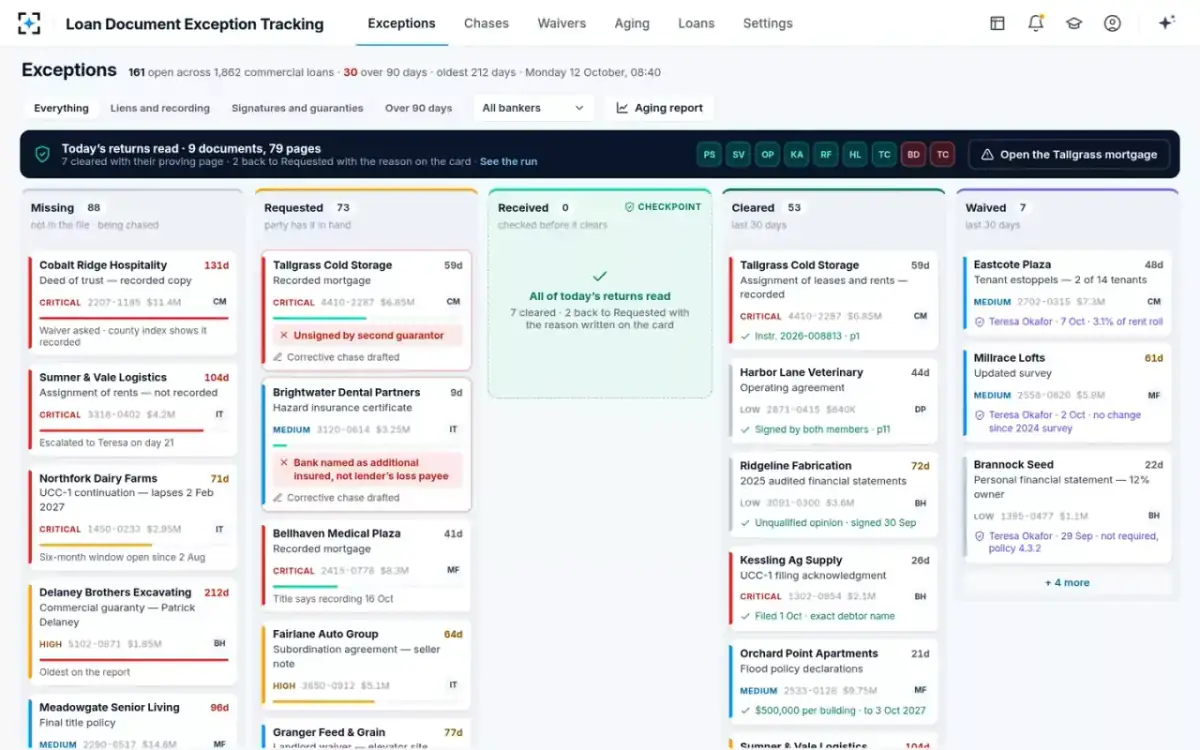This screenshot has width=1200, height=750.
Task: Click the KA document badge
Action: [796, 155]
